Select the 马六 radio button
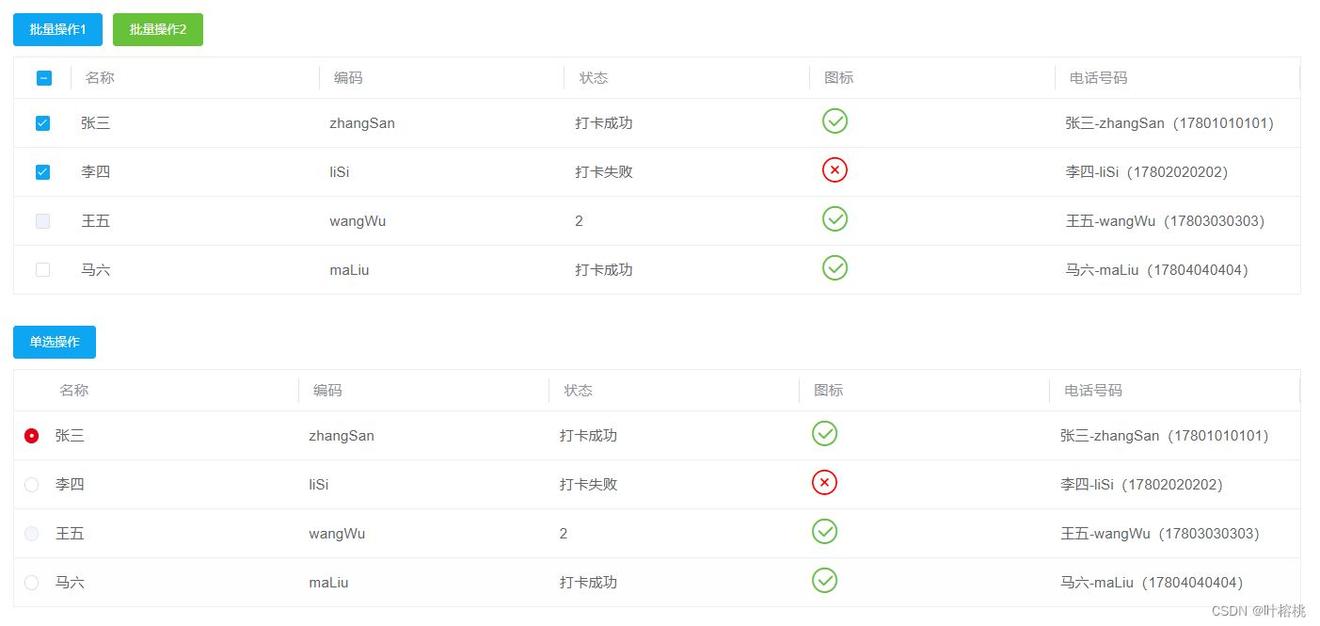This screenshot has width=1320, height=626. click(x=32, y=582)
